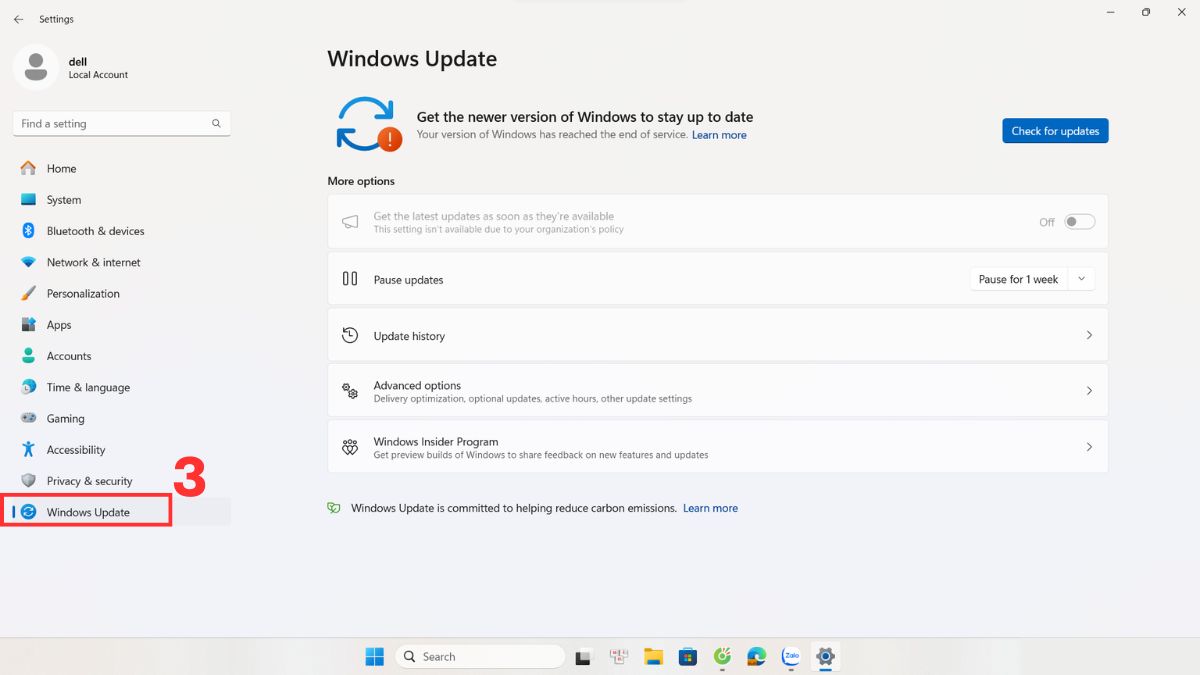
Task: Expand Windows Insider Program
Action: (717, 447)
